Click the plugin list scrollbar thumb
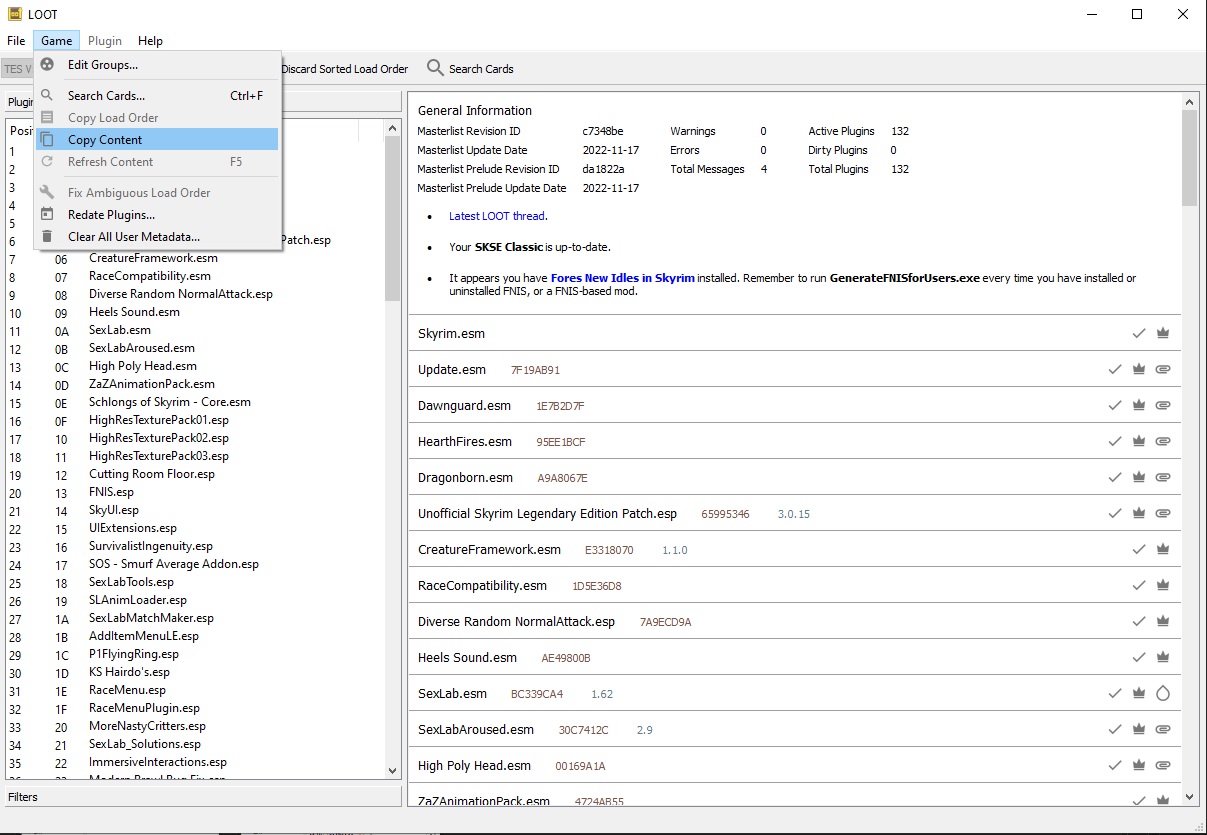The width and height of the screenshot is (1207, 835). [393, 218]
